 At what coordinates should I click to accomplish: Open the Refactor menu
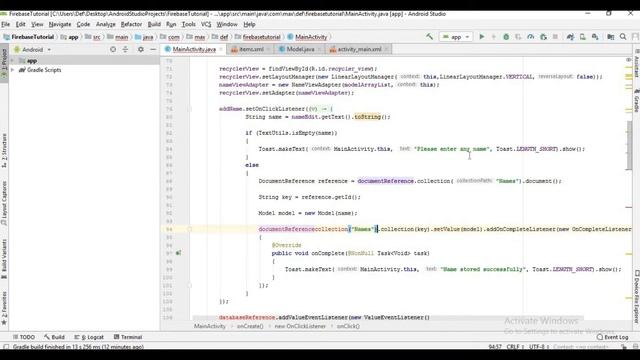131,24
